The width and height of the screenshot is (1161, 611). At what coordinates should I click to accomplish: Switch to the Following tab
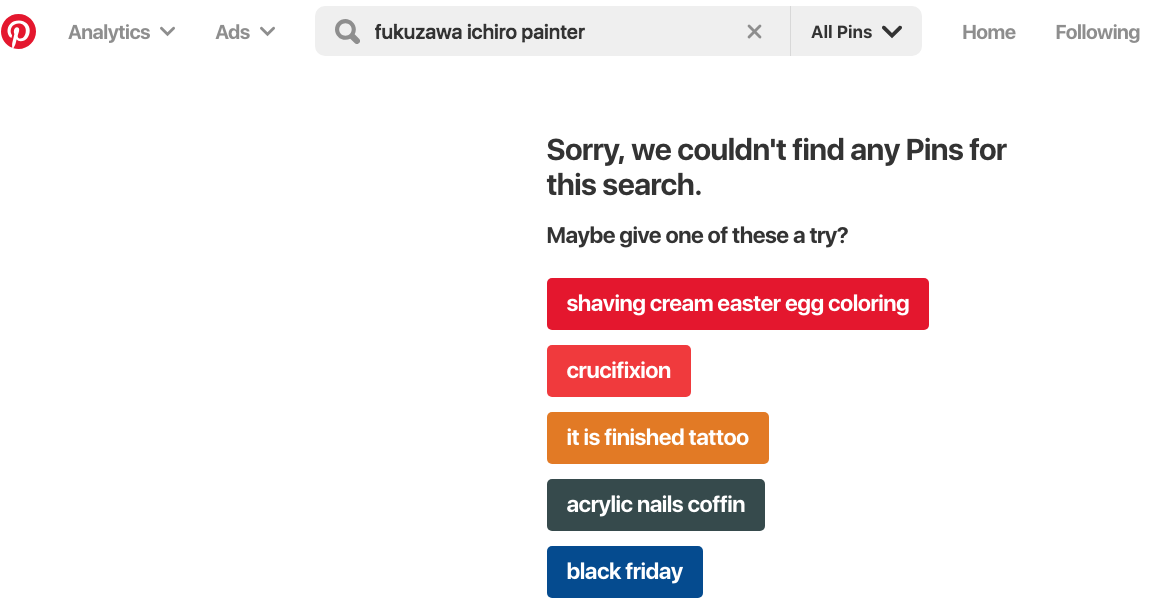pyautogui.click(x=1097, y=32)
